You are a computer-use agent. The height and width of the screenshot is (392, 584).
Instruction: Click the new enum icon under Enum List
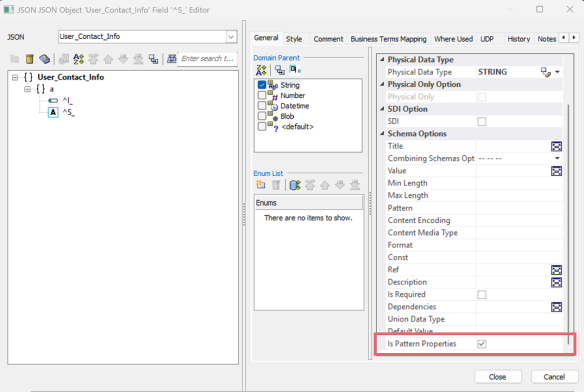click(261, 185)
